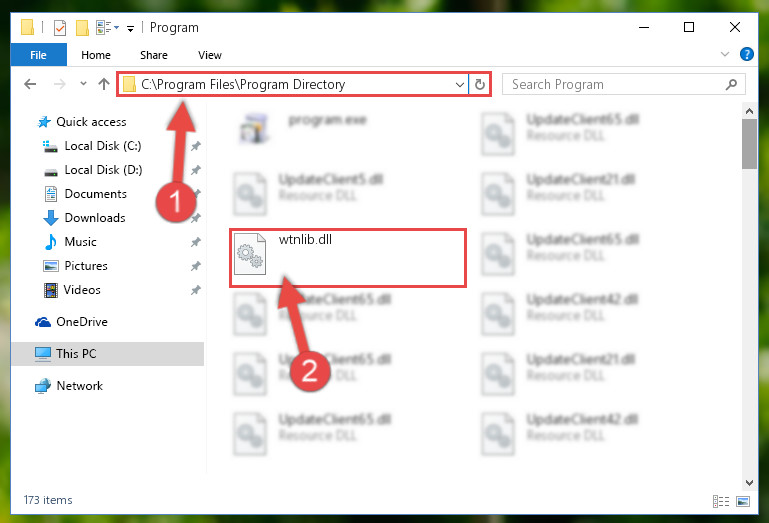Expand the address bar history dropdown

click(x=460, y=84)
